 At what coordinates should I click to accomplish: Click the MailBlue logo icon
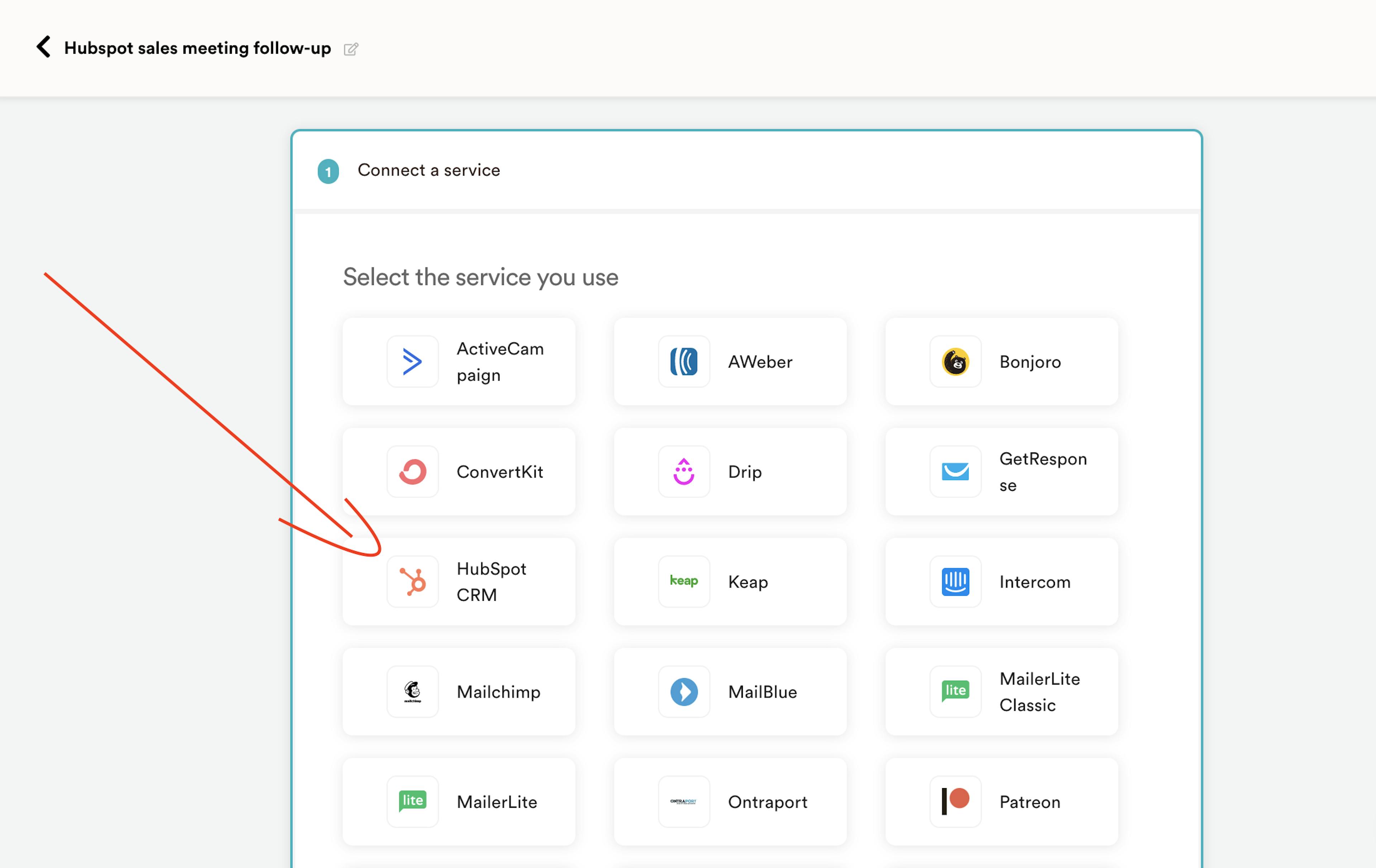(683, 692)
